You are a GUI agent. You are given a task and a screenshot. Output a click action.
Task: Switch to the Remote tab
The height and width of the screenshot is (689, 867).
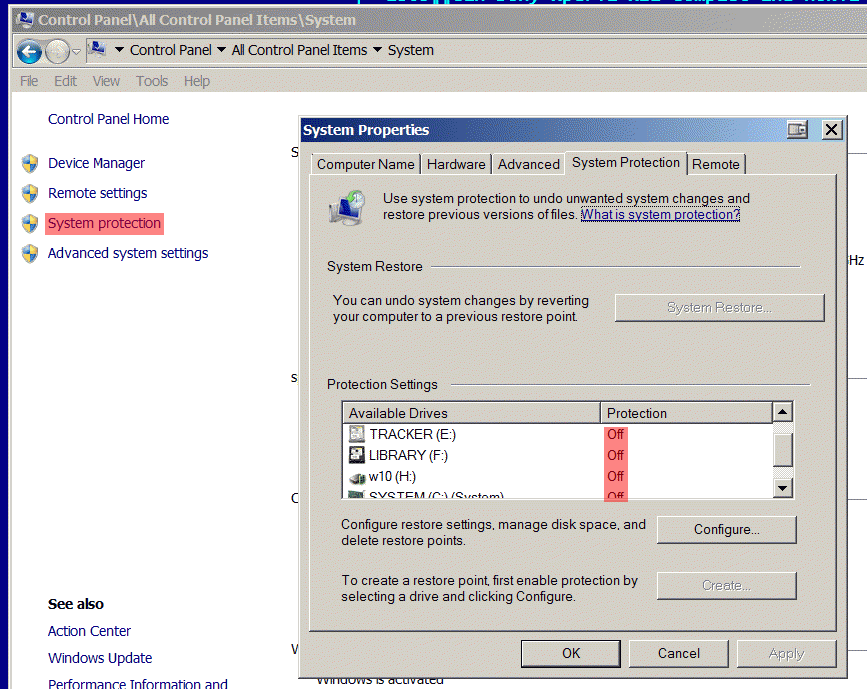click(715, 164)
